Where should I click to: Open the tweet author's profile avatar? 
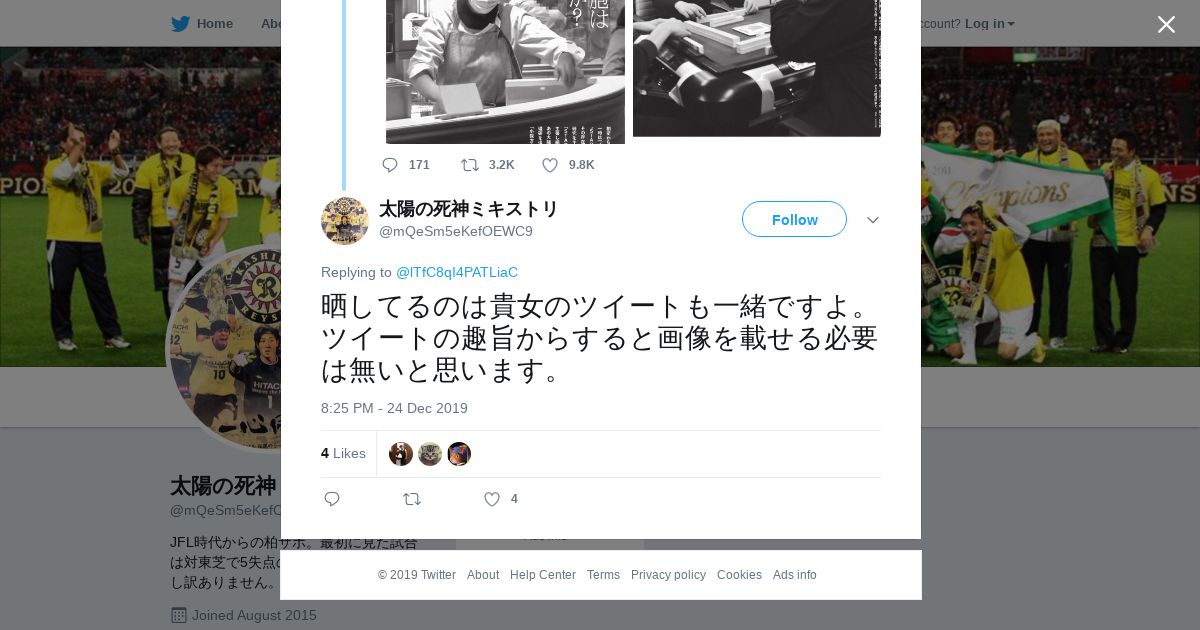point(345,221)
